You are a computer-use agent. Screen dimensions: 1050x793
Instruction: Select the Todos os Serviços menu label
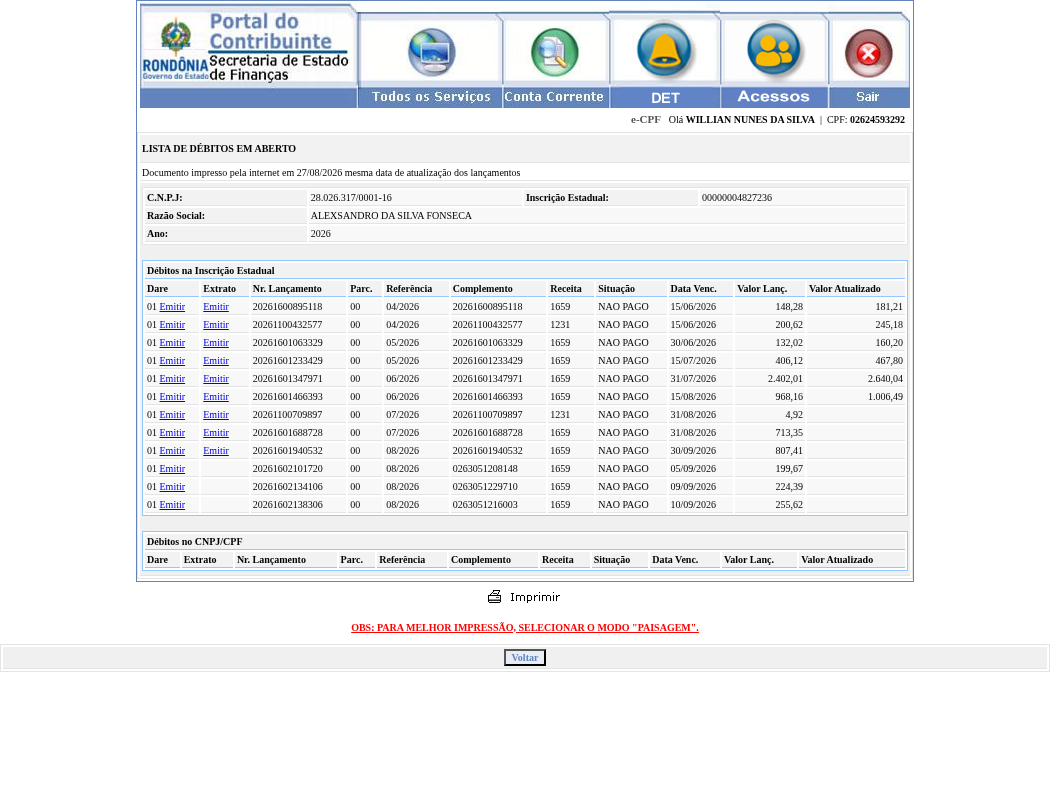click(x=431, y=97)
